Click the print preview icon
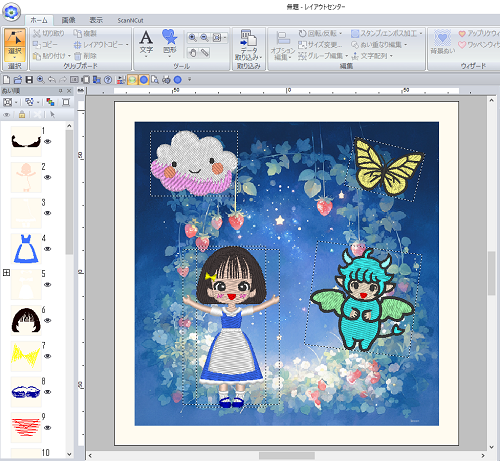Viewport: 500px width, 461px height. click(155, 79)
